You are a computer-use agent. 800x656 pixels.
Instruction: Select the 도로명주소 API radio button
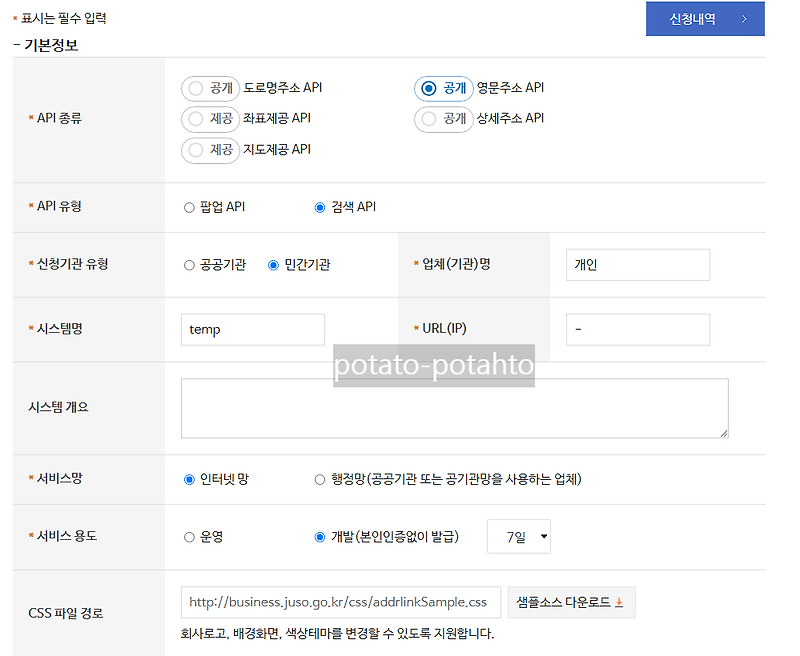point(198,88)
